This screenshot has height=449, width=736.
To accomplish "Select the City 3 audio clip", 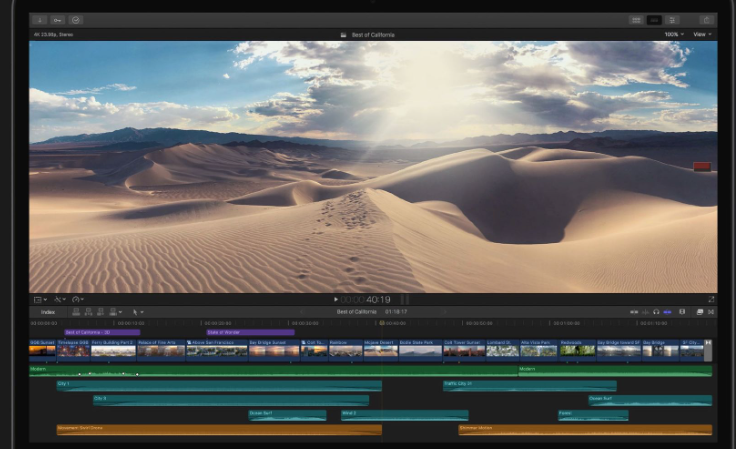I will tap(231, 400).
